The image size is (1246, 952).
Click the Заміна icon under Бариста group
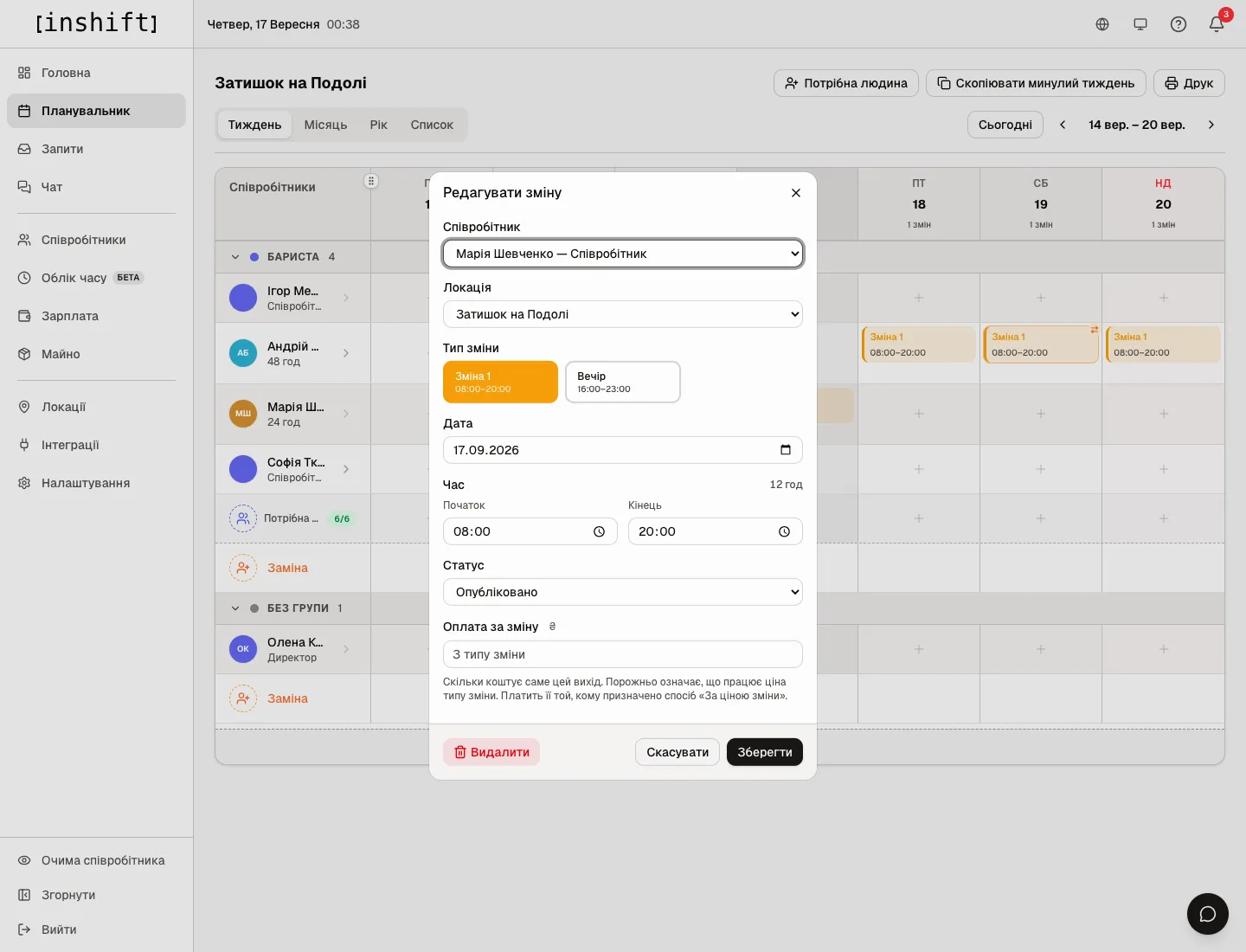point(243,568)
